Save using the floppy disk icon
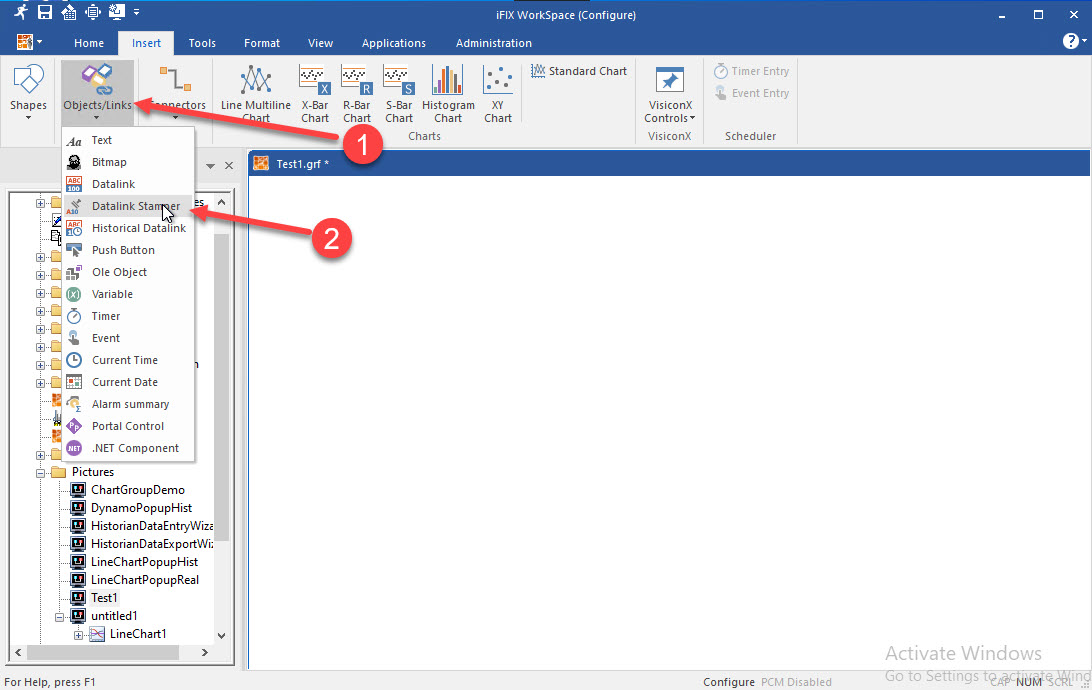 (x=45, y=12)
